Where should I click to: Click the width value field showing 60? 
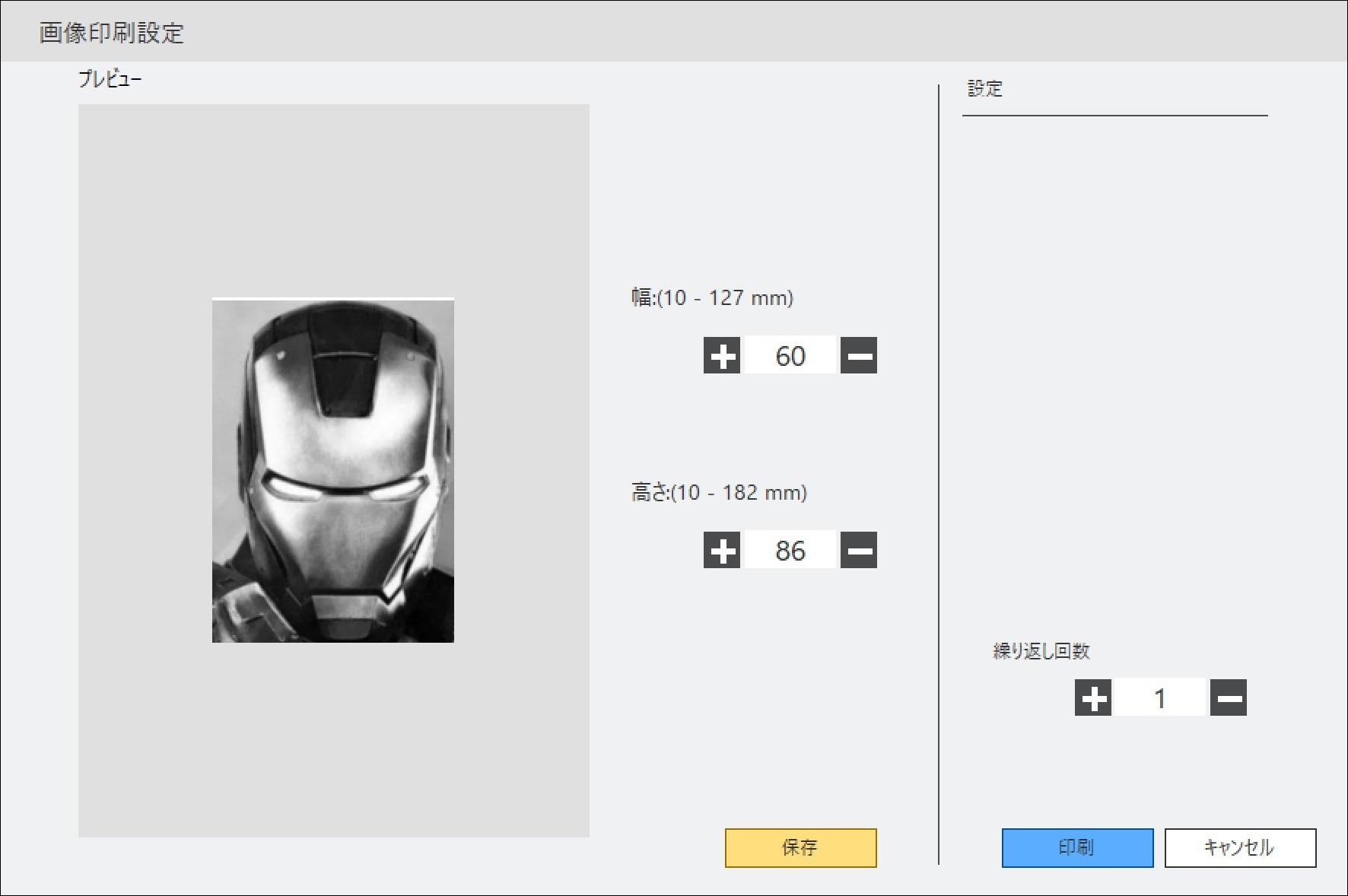790,355
